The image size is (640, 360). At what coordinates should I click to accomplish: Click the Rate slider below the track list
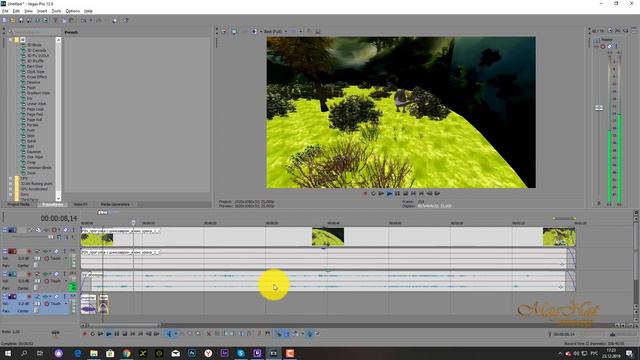tap(56, 332)
